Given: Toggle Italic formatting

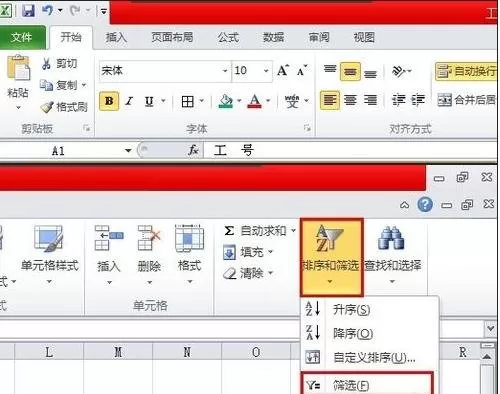Looking at the screenshot, I should (129, 101).
